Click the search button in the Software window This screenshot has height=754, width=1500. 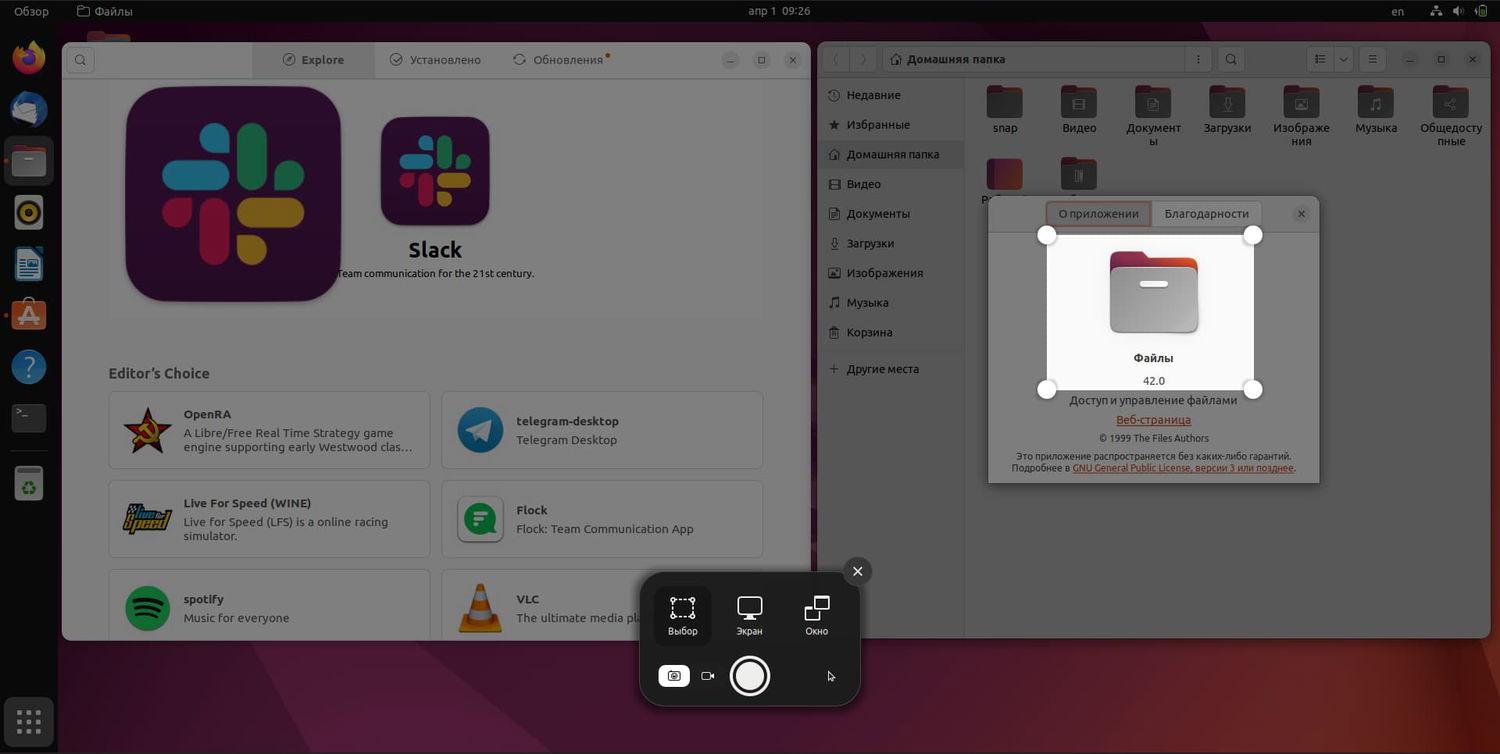81,60
